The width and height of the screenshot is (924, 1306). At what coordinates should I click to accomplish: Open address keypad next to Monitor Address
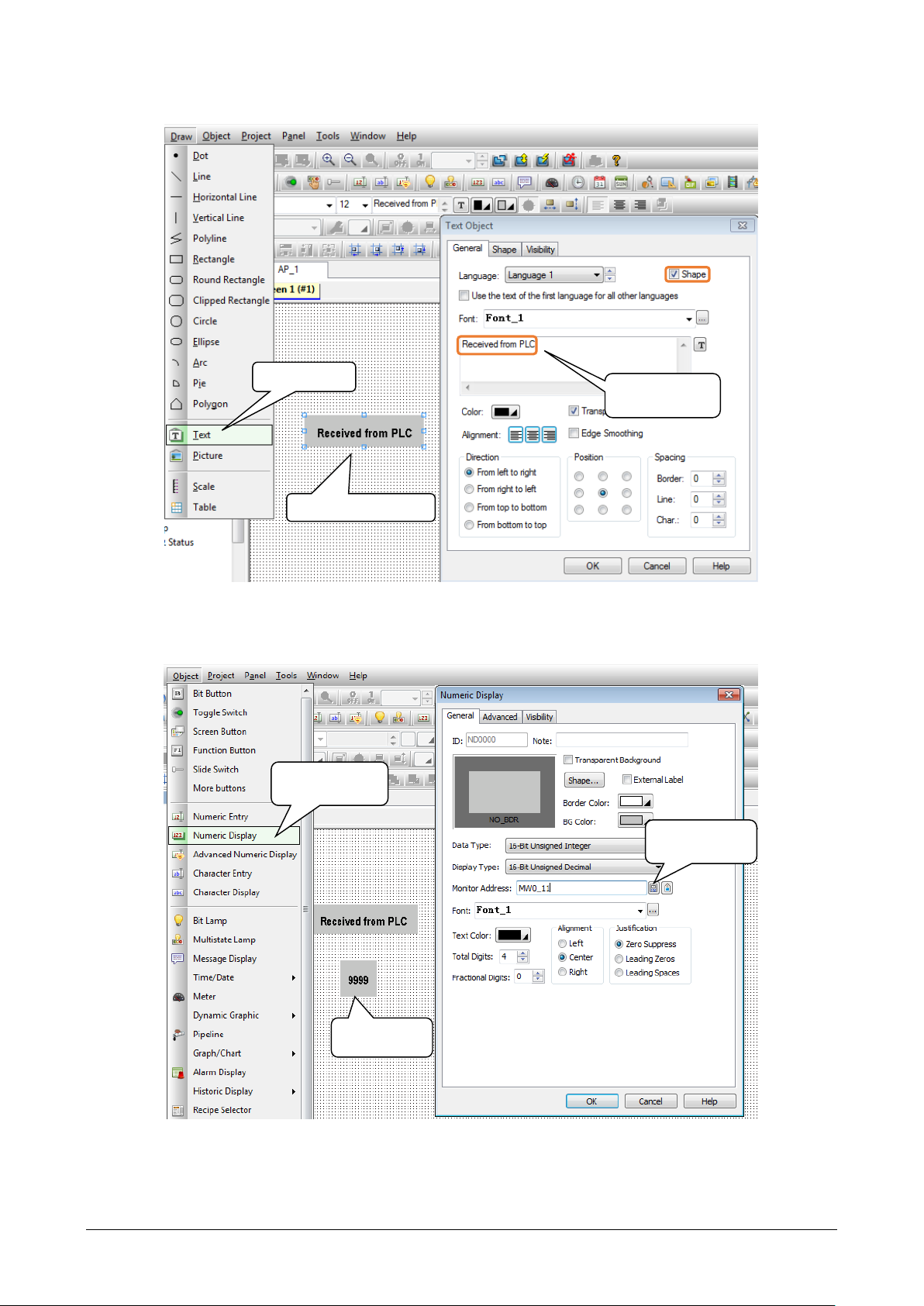coord(653,888)
